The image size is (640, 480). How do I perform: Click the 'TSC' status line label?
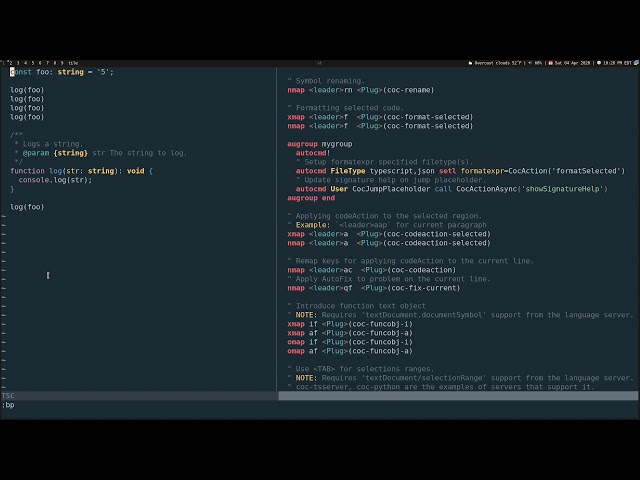click(x=8, y=396)
